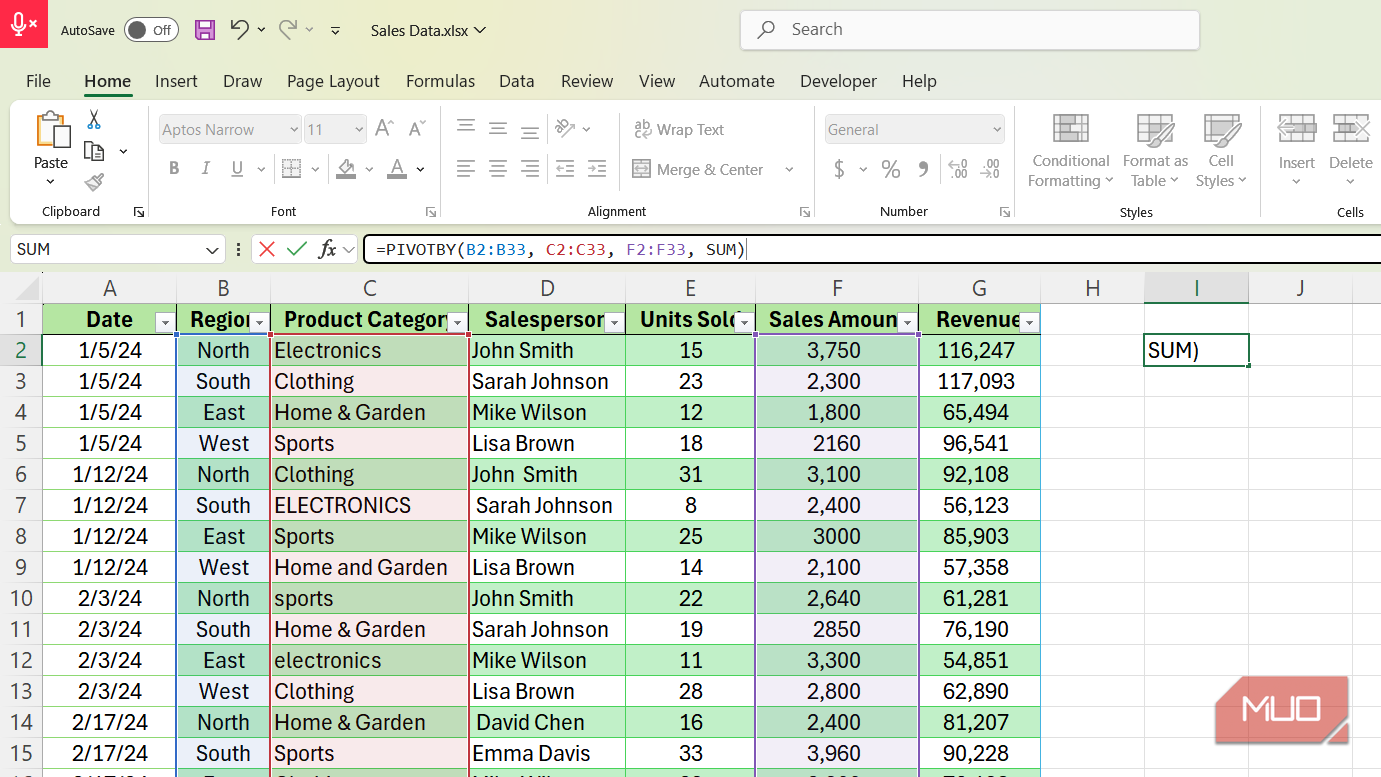1381x777 pixels.
Task: Click the Percent Style icon
Action: click(x=891, y=169)
